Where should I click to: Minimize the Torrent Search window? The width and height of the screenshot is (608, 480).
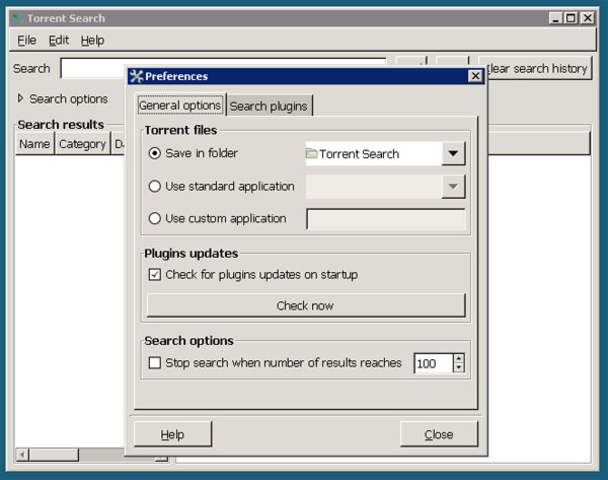(x=556, y=18)
